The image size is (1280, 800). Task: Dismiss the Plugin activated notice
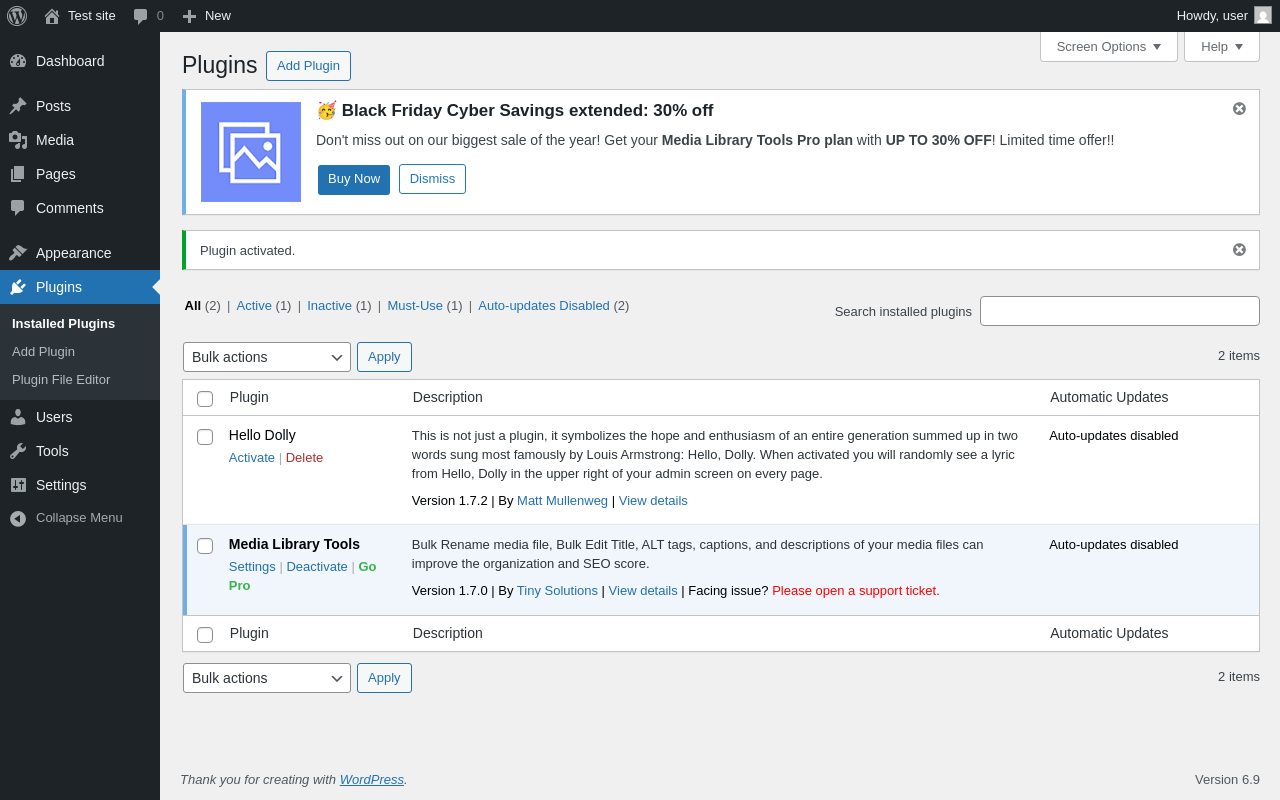(x=1239, y=250)
